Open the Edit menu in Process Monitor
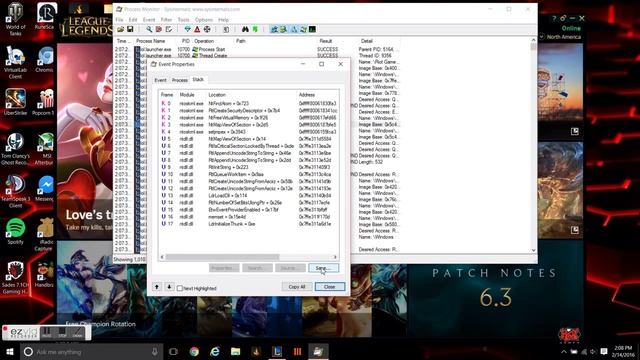Screen dimensions: 640x360 click(x=133, y=20)
